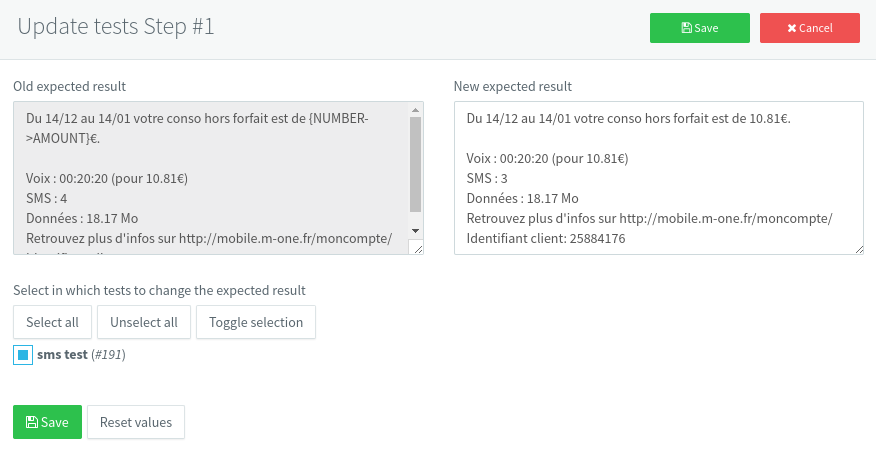This screenshot has height=465, width=876.
Task: Click the "Old expected result" label
Action: click(69, 87)
